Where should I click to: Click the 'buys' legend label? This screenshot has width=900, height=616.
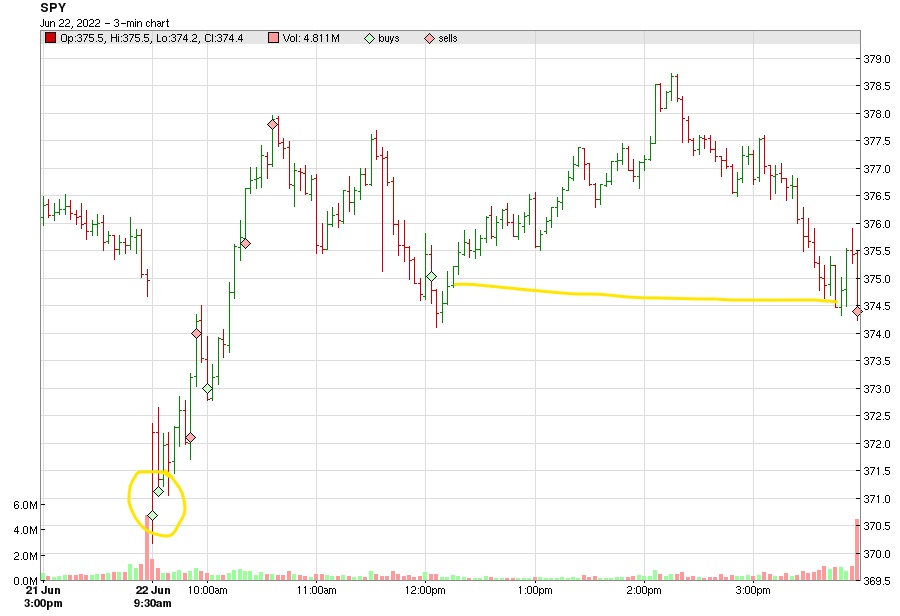(x=389, y=38)
